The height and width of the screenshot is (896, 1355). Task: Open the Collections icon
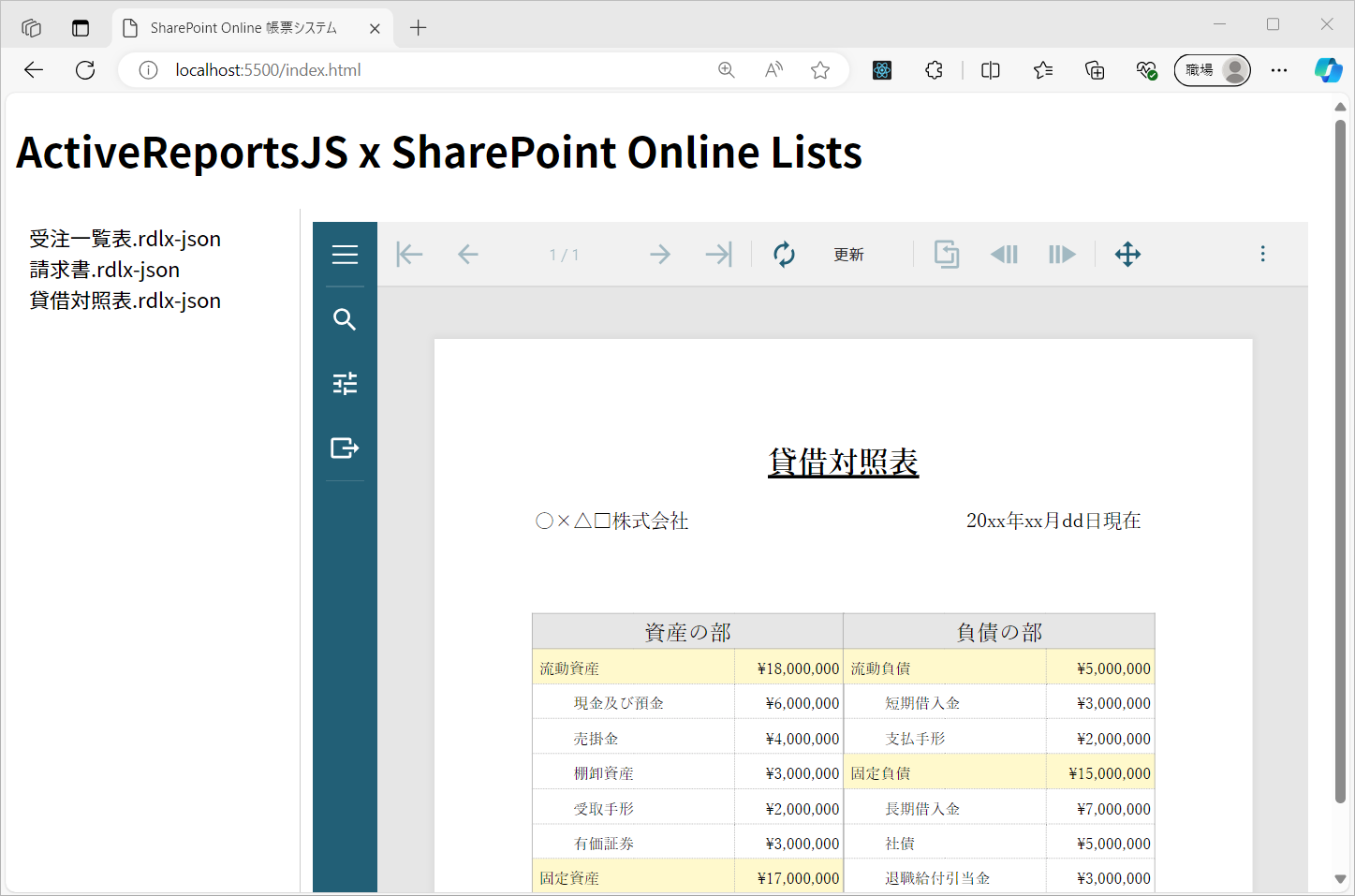tap(1095, 70)
